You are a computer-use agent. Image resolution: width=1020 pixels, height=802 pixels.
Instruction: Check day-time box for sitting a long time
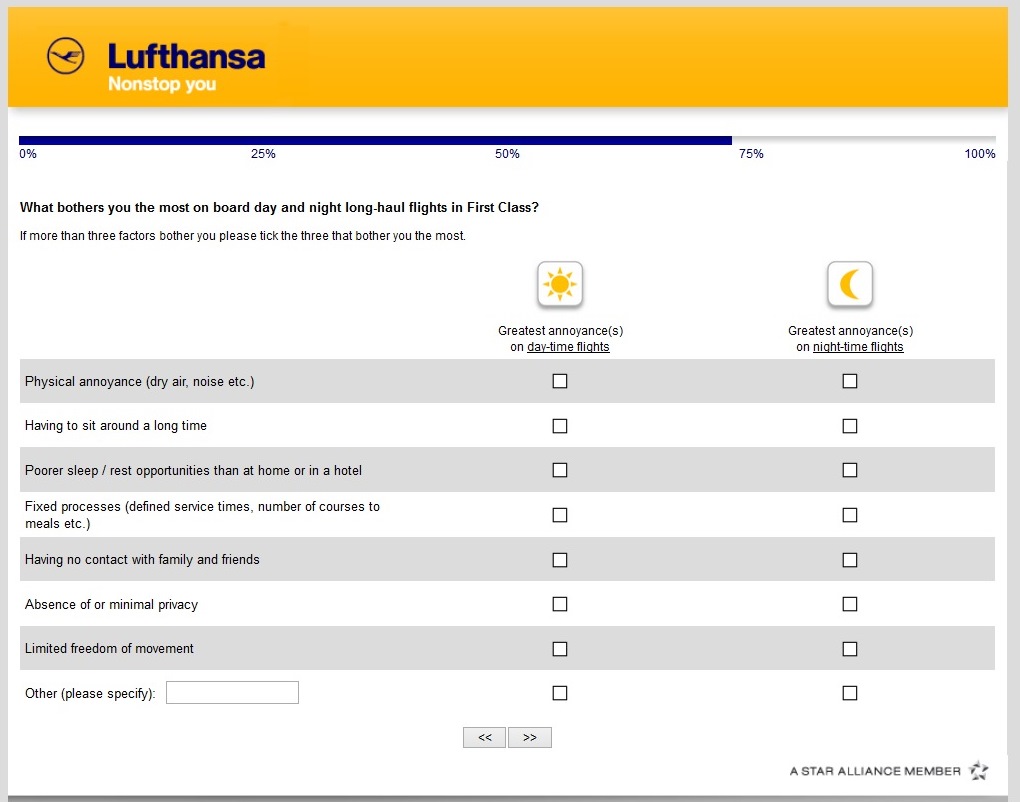[560, 426]
